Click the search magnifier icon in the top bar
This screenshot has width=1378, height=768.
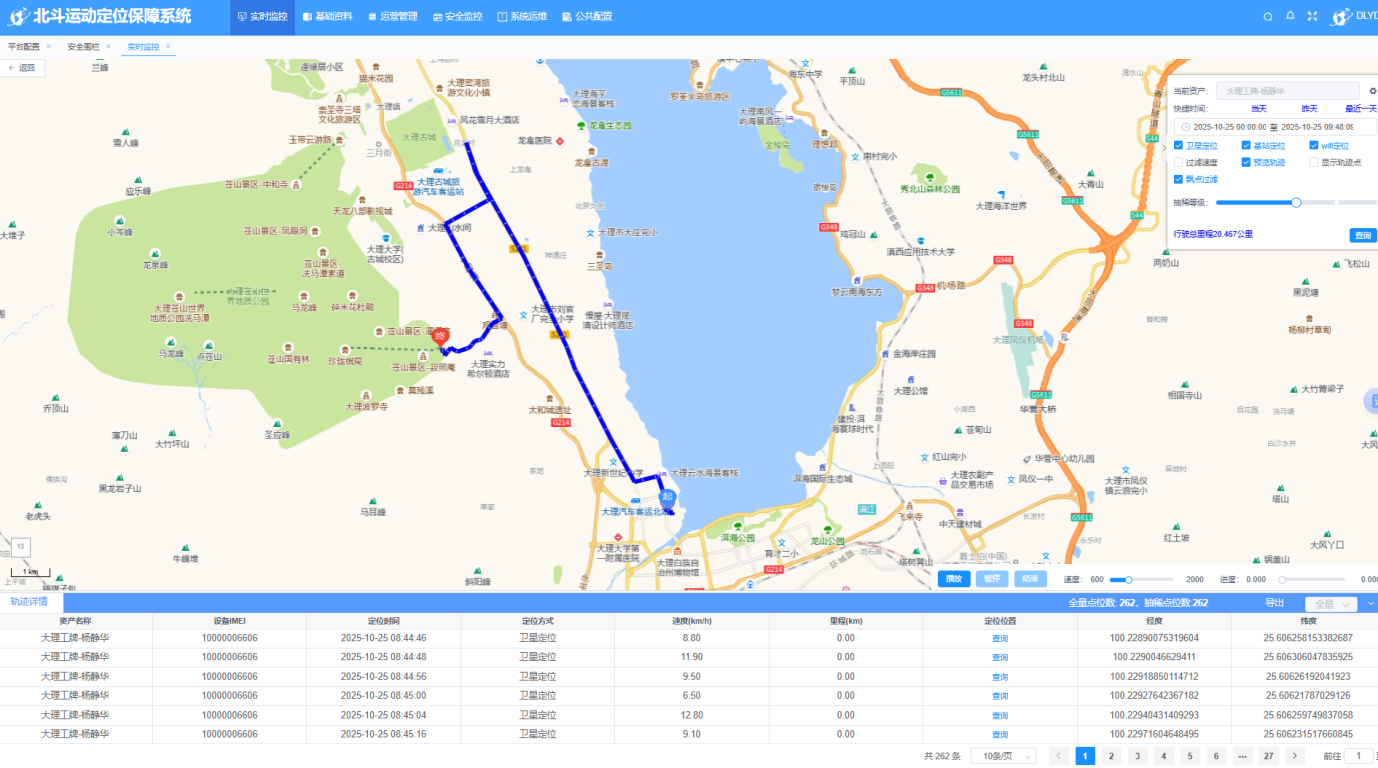1268,16
